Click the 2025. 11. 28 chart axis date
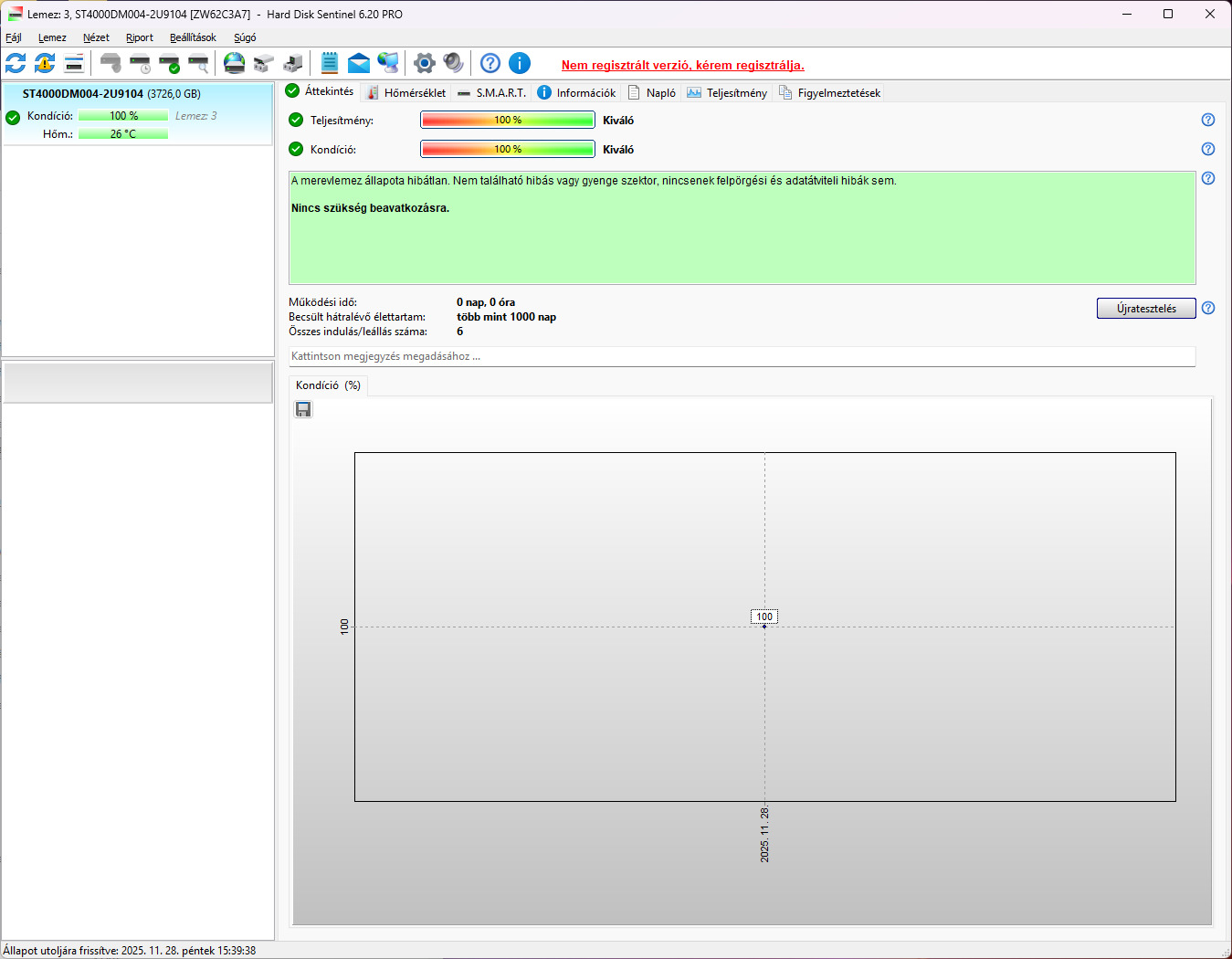Viewport: 1232px width, 959px height. click(764, 835)
